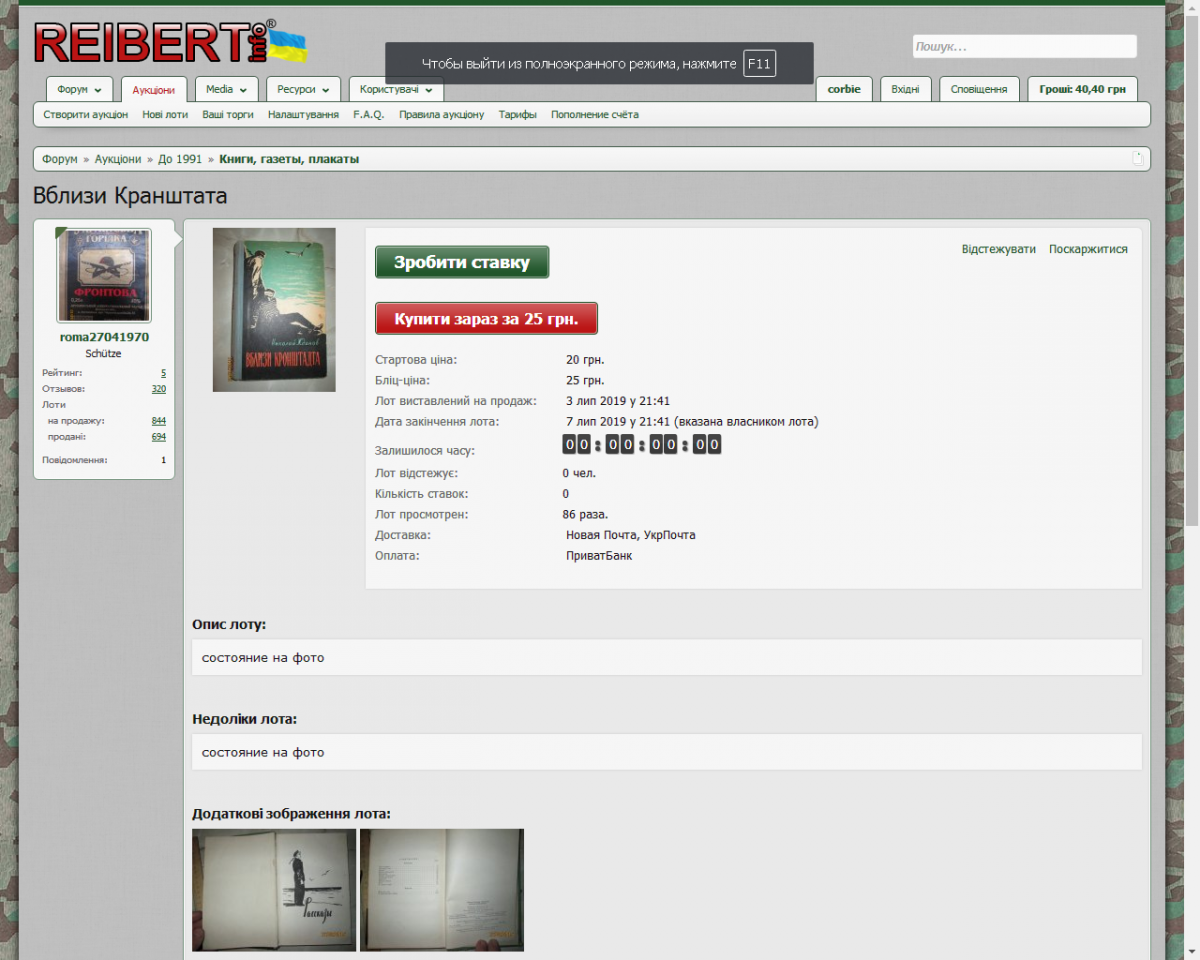Viewport: 1200px width, 960px height.
Task: Click the small page icon in breadcrumb bar
Action: click(1137, 158)
